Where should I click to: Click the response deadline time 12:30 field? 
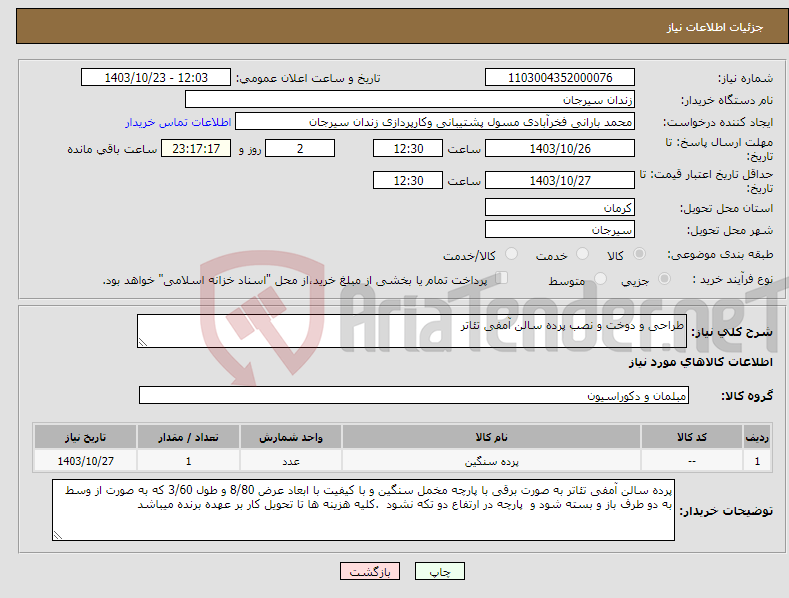408,148
